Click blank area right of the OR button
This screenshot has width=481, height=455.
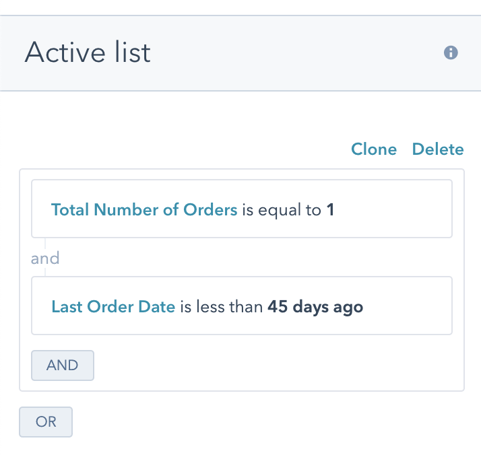pyautogui.click(x=267, y=422)
